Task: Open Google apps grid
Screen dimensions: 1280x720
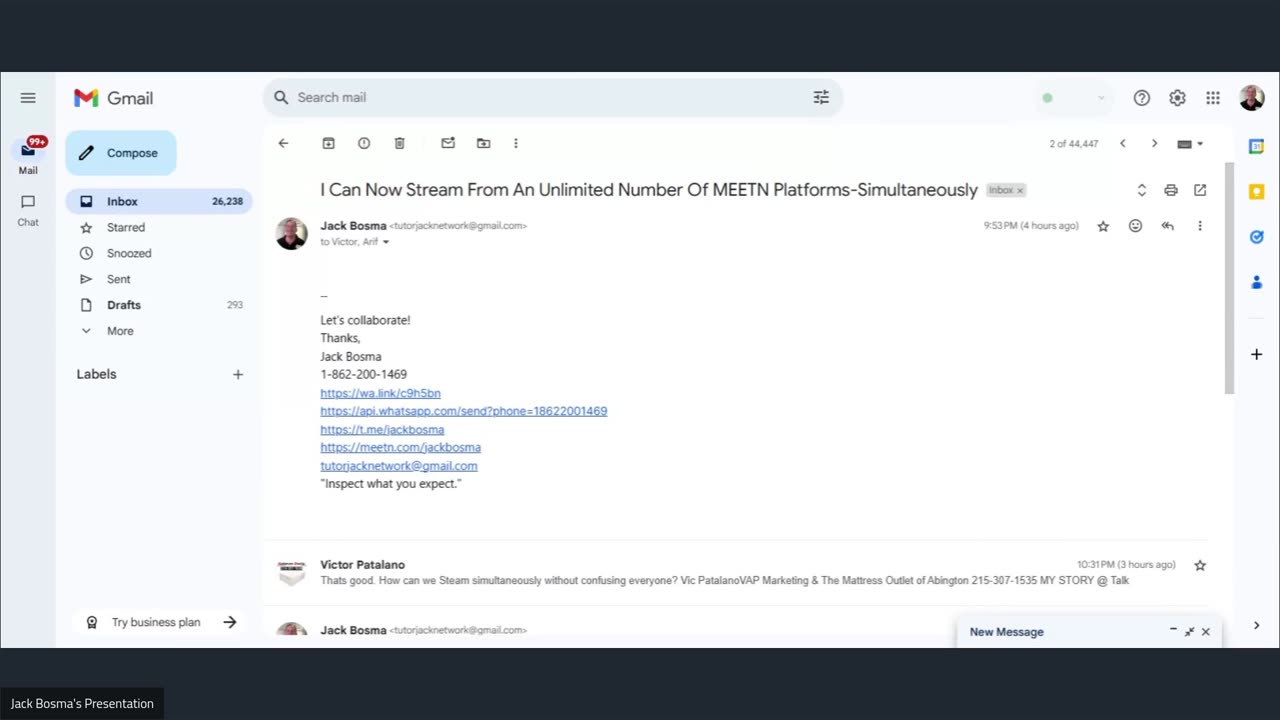Action: click(1213, 98)
